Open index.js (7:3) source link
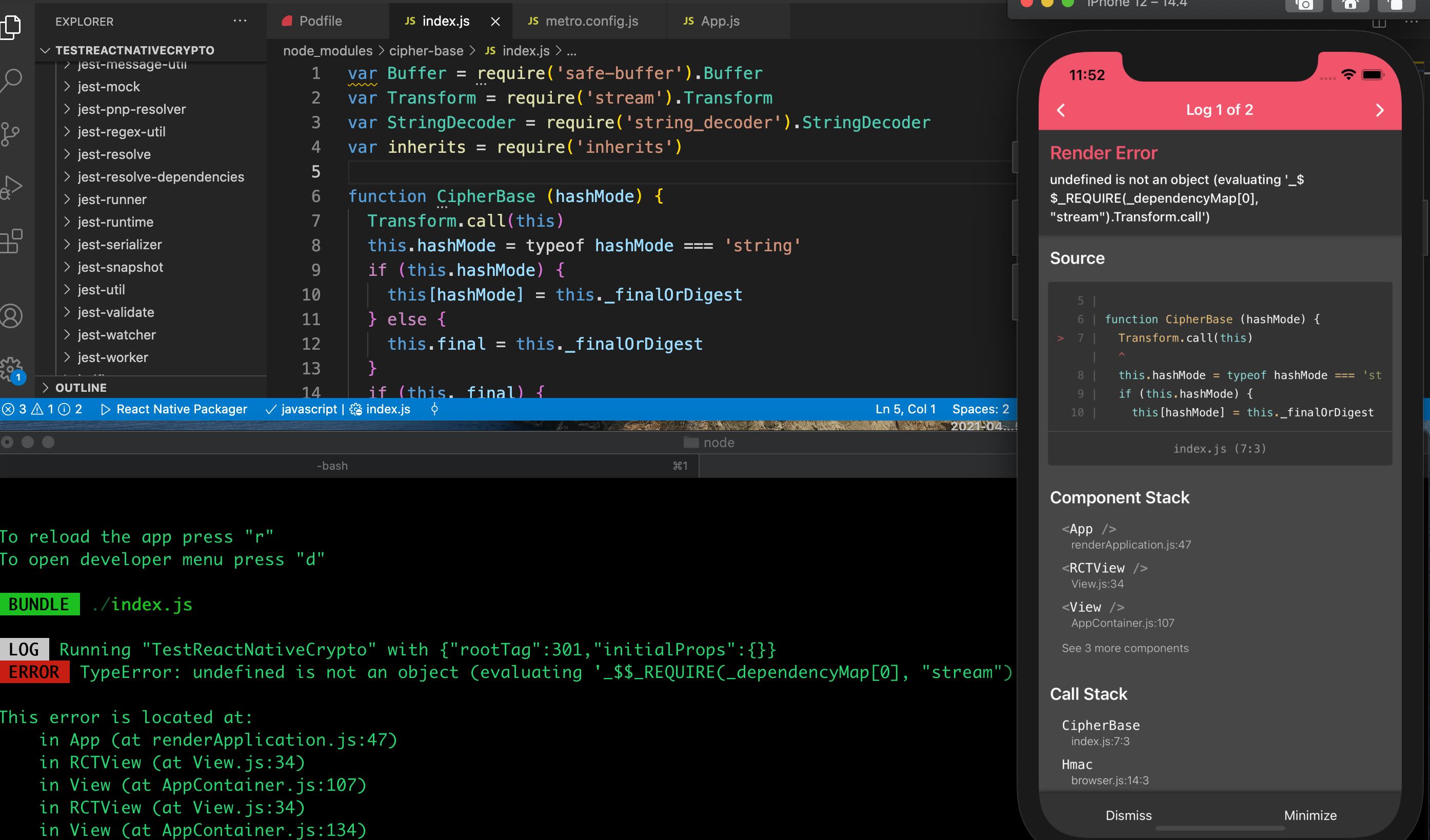This screenshot has height=840, width=1430. point(1220,449)
